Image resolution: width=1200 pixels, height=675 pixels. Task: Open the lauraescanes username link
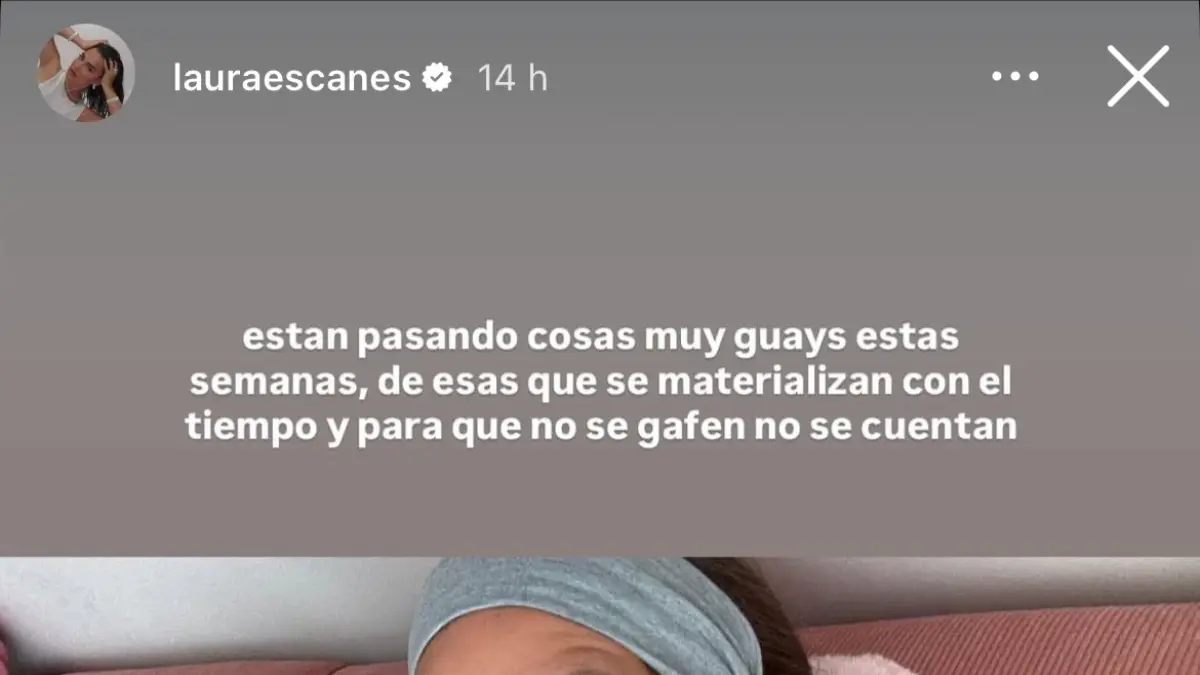tap(292, 78)
